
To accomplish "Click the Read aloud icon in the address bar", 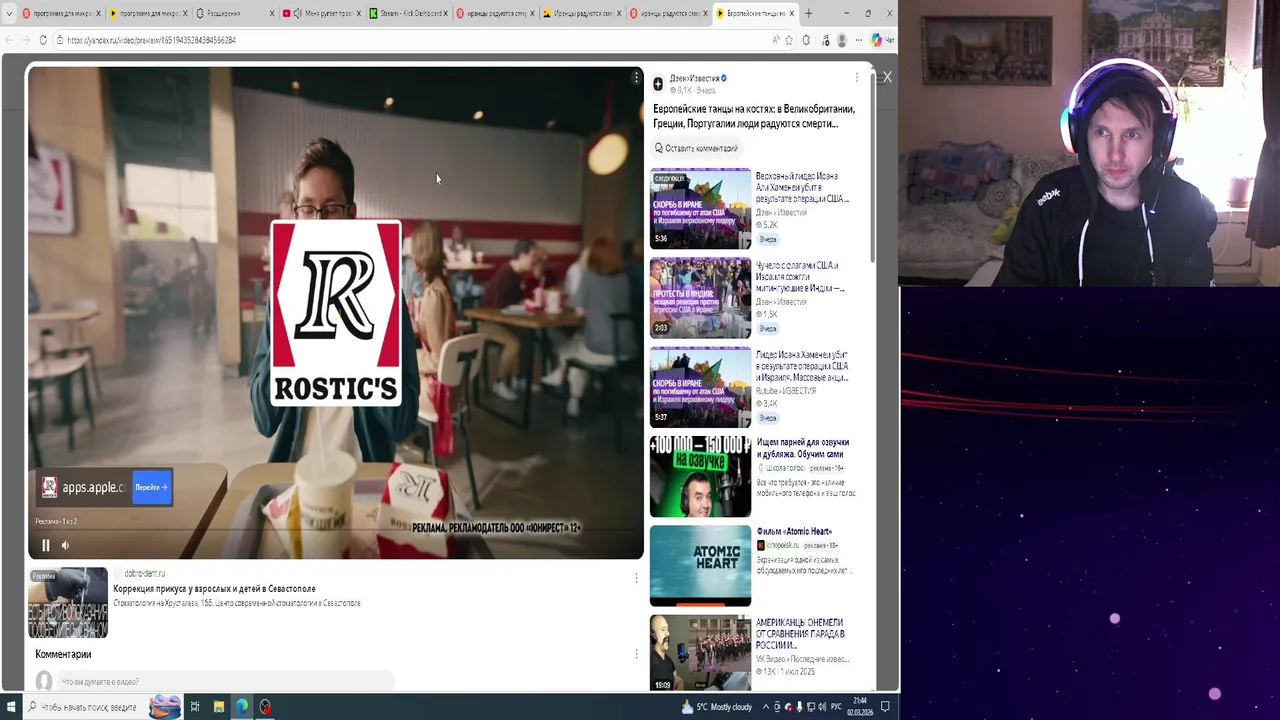I will pos(775,40).
